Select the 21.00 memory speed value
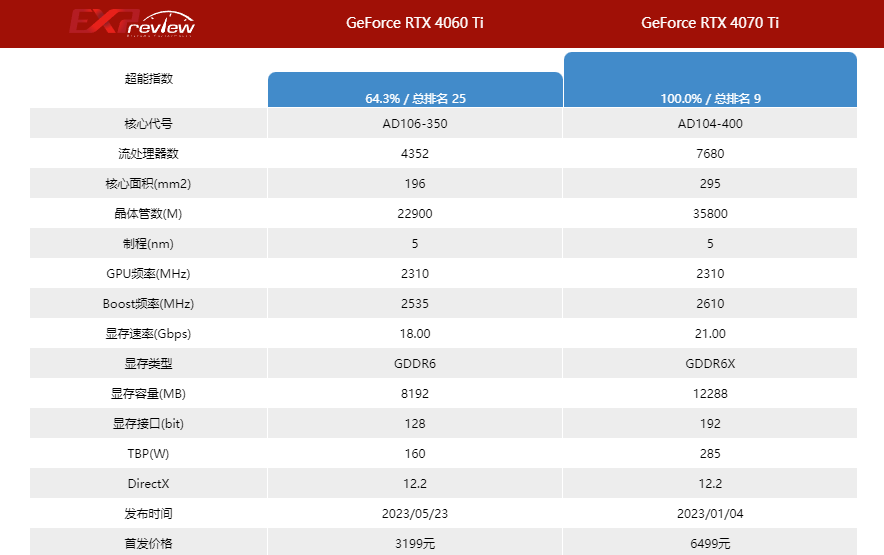This screenshot has width=884, height=555. tap(710, 333)
